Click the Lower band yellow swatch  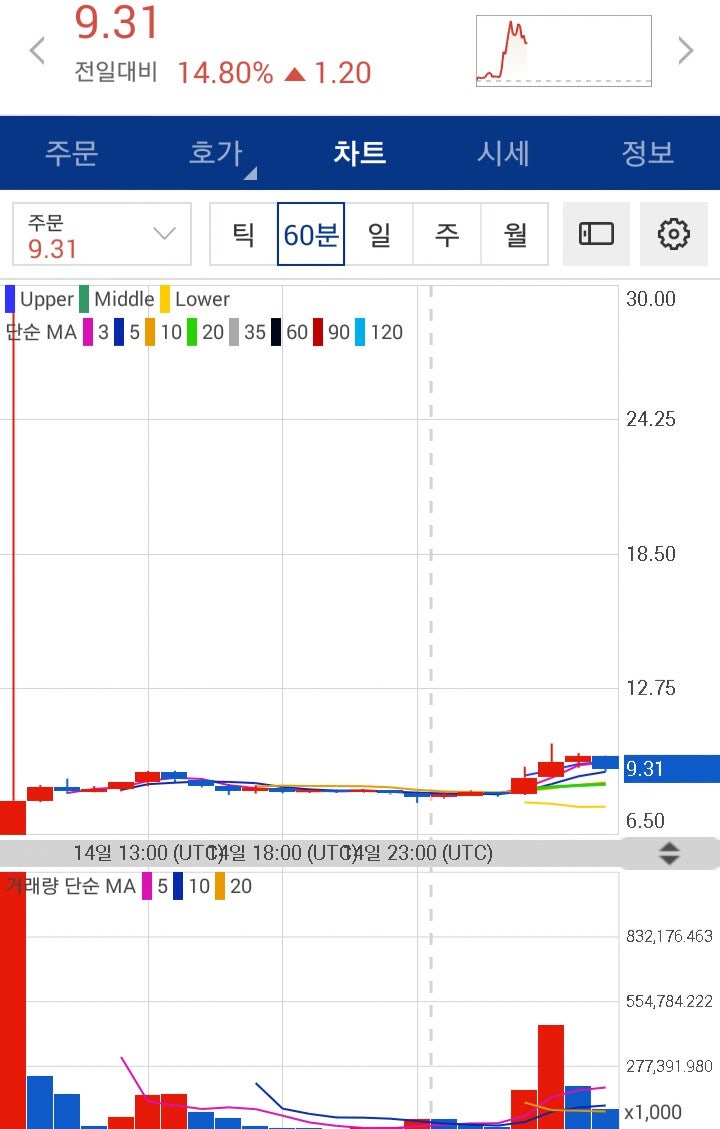pyautogui.click(x=165, y=299)
